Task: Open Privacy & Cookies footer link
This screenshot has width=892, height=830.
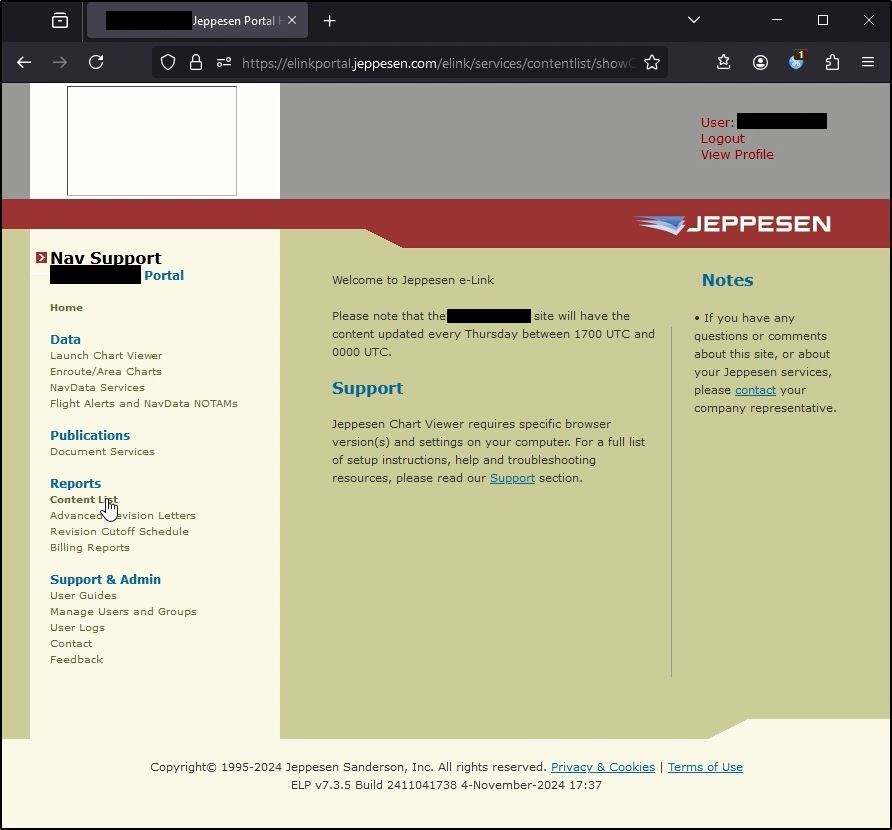Action: tap(602, 767)
